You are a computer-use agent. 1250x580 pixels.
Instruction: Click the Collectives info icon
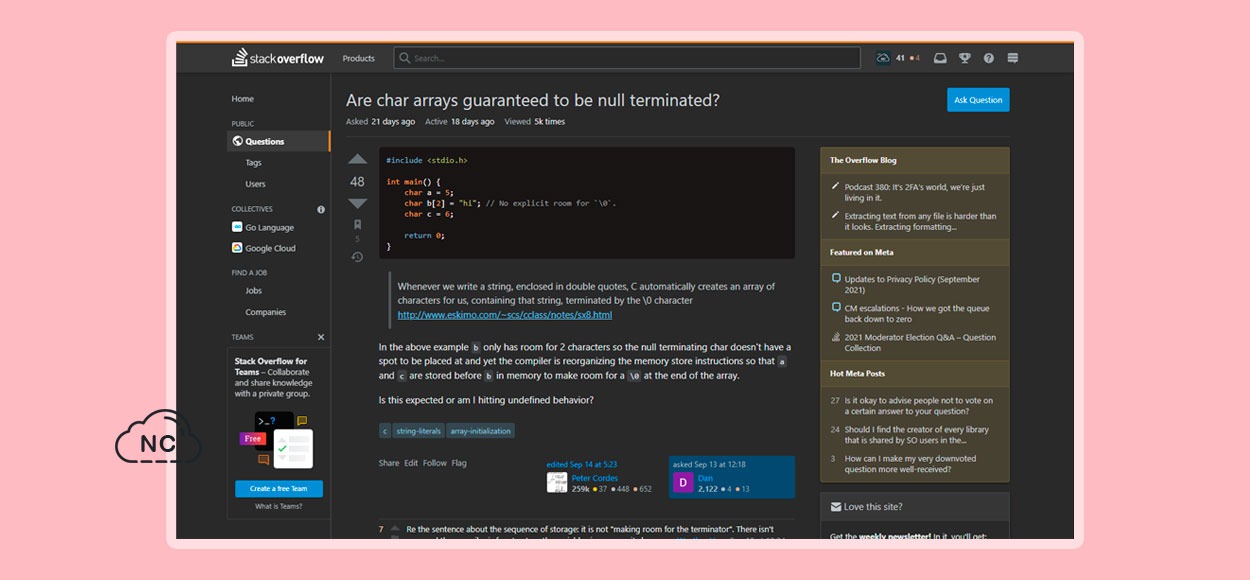tap(321, 209)
